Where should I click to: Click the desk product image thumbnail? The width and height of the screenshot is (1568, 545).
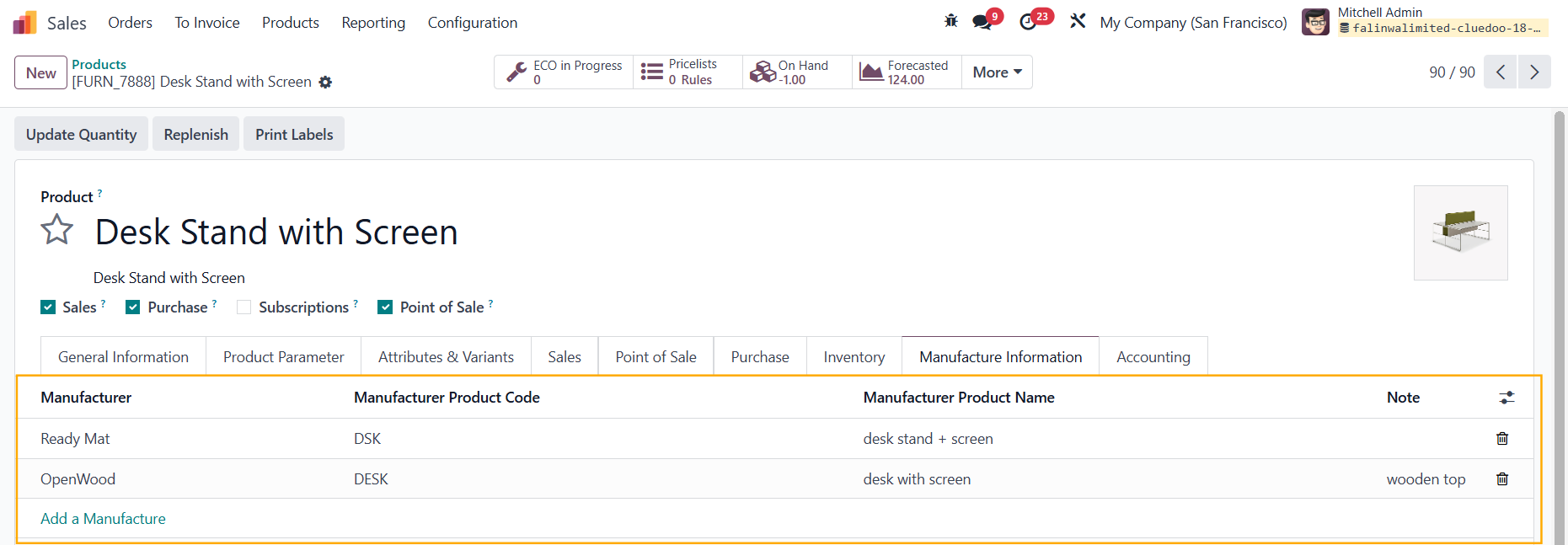pos(1460,232)
